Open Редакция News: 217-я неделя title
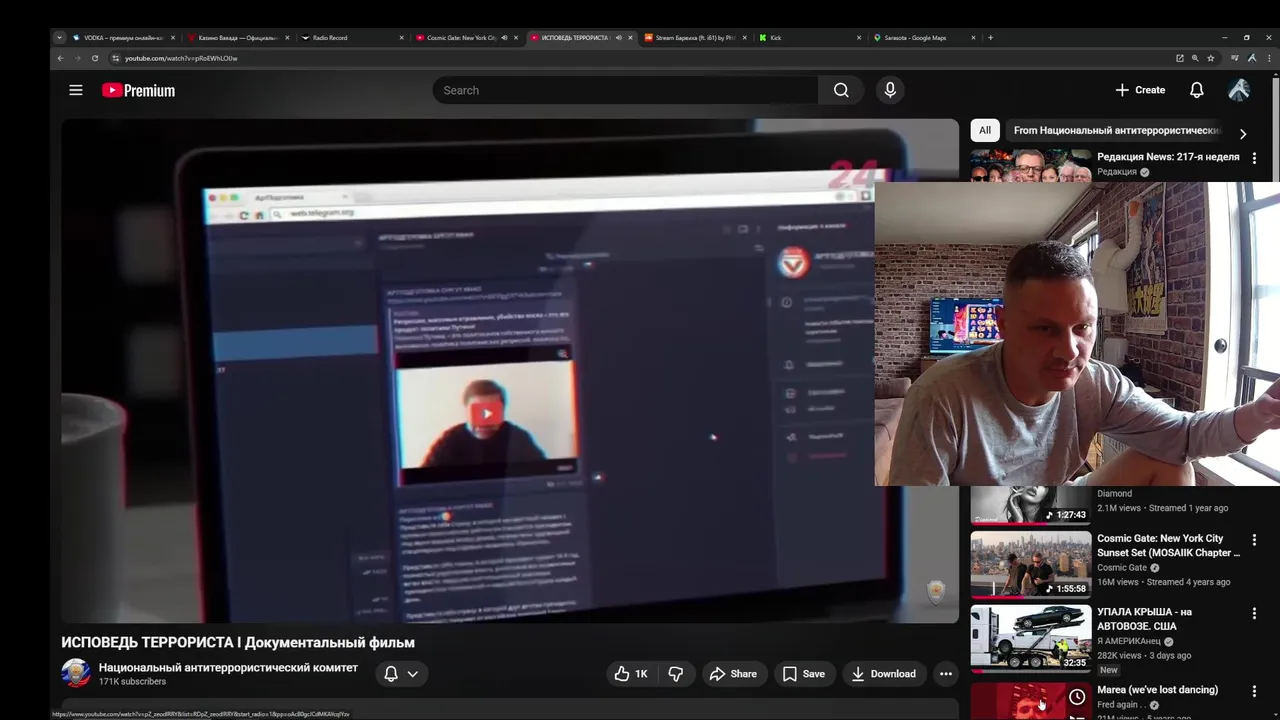 (x=1168, y=157)
